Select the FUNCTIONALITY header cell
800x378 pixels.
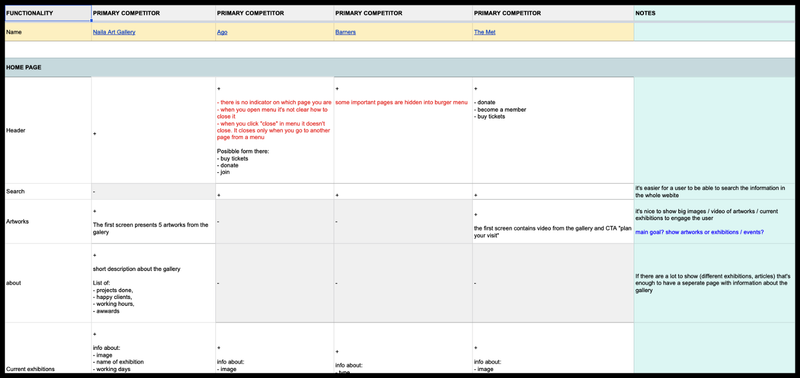tap(48, 13)
